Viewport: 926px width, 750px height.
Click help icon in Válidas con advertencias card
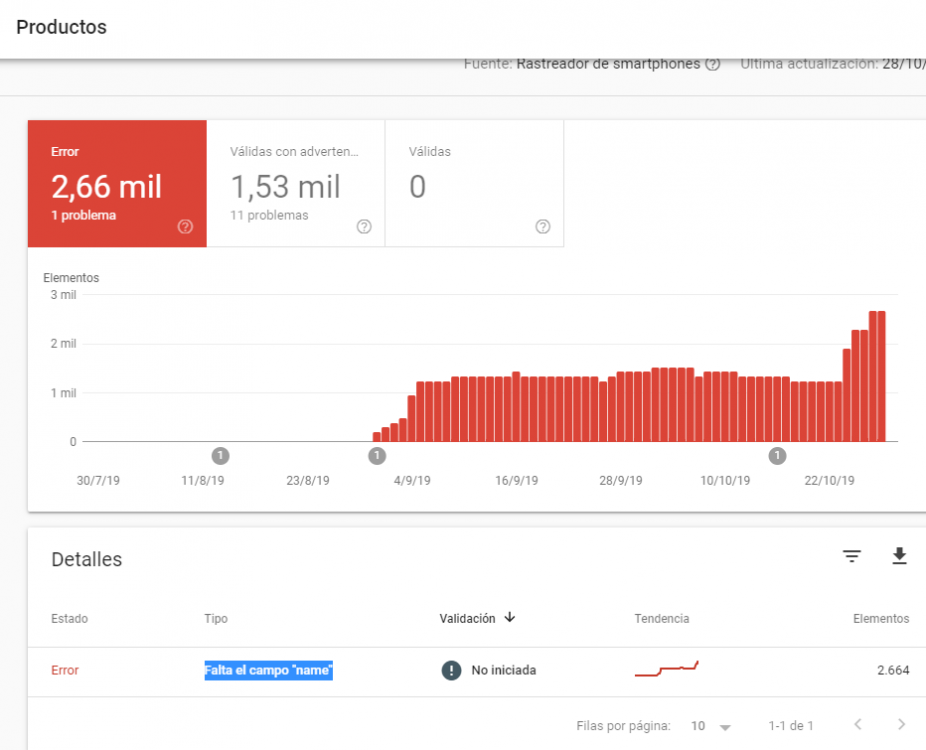(x=364, y=227)
